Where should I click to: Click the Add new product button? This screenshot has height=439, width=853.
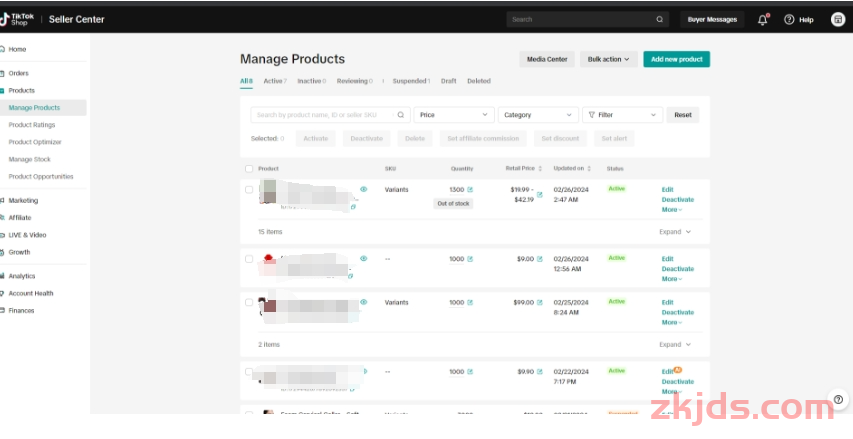[x=676, y=59]
